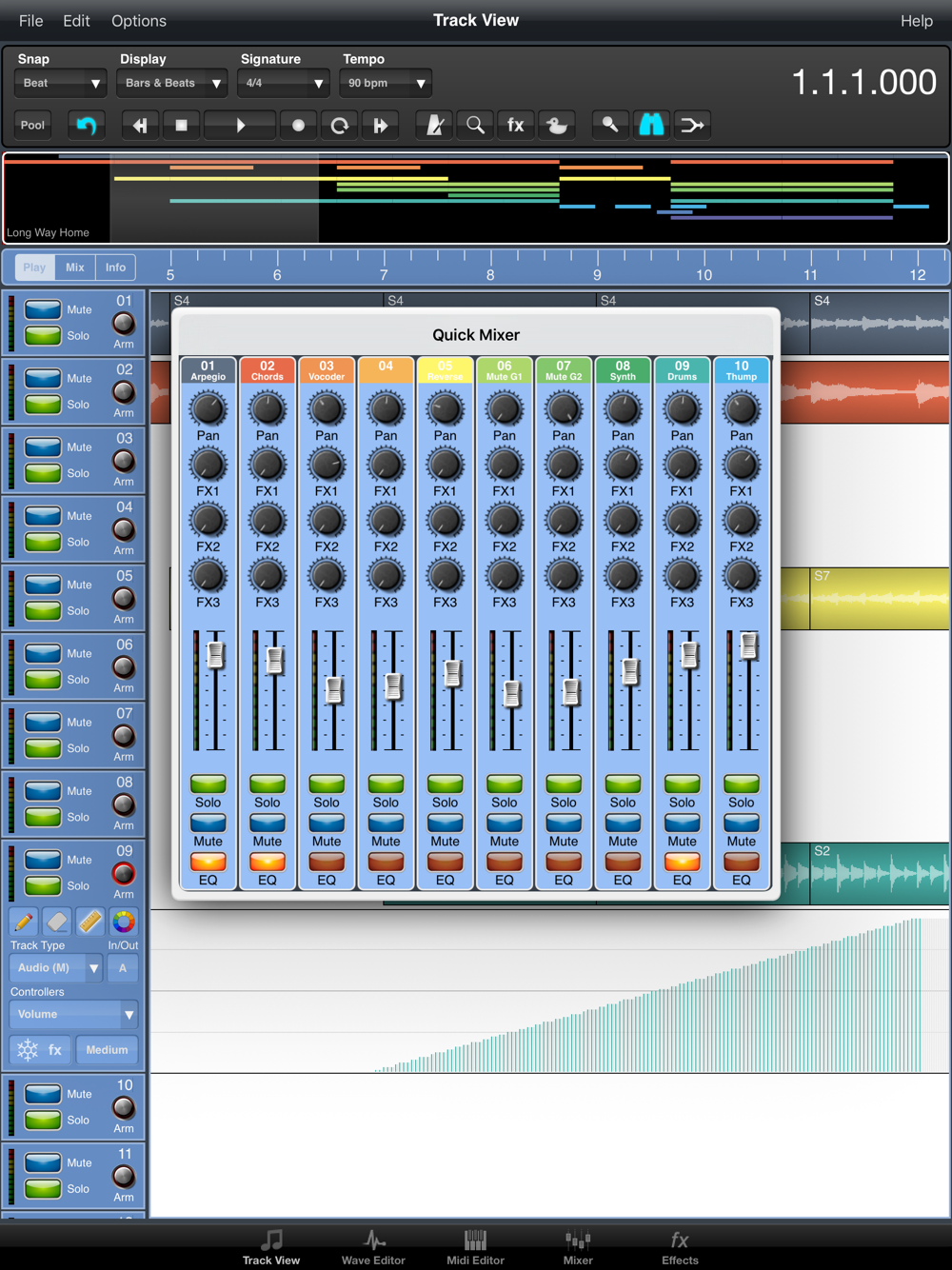Open the magnifier zoom tool
The image size is (952, 1270).
click(x=475, y=125)
